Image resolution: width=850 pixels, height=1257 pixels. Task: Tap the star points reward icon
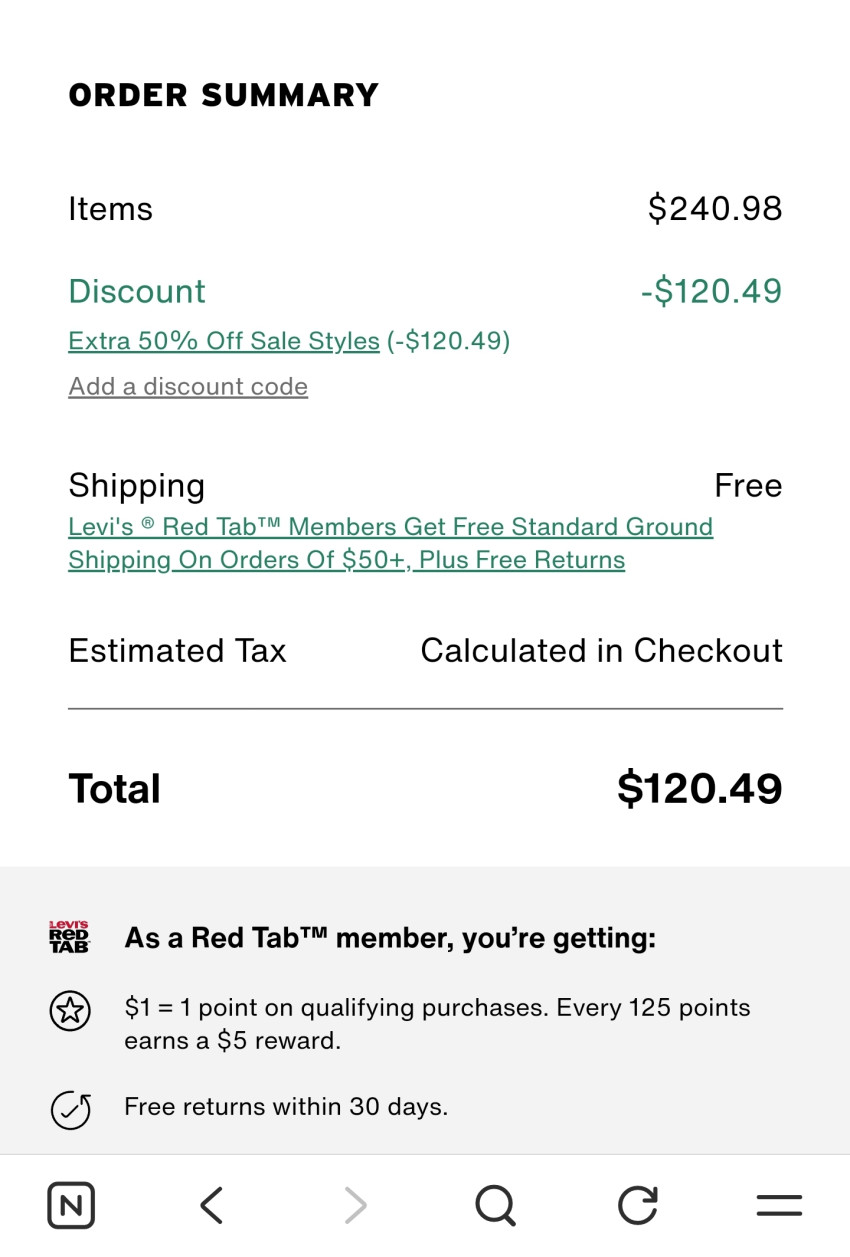click(x=70, y=1011)
